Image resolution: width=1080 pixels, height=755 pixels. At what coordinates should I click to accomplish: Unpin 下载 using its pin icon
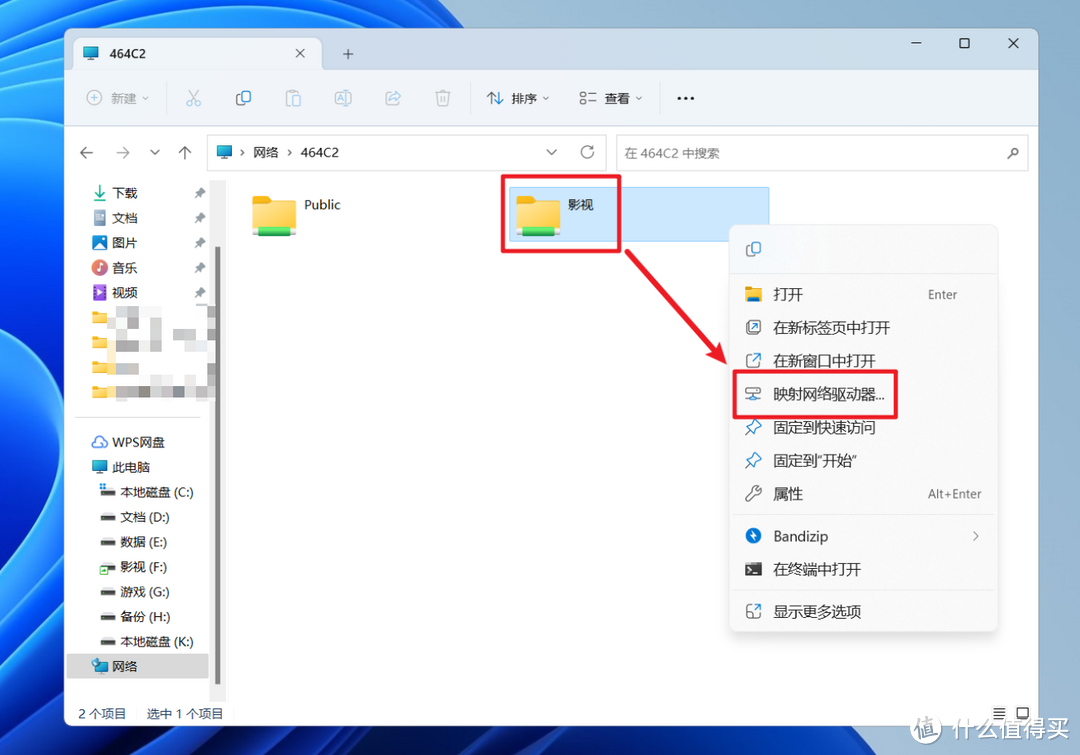(200, 193)
